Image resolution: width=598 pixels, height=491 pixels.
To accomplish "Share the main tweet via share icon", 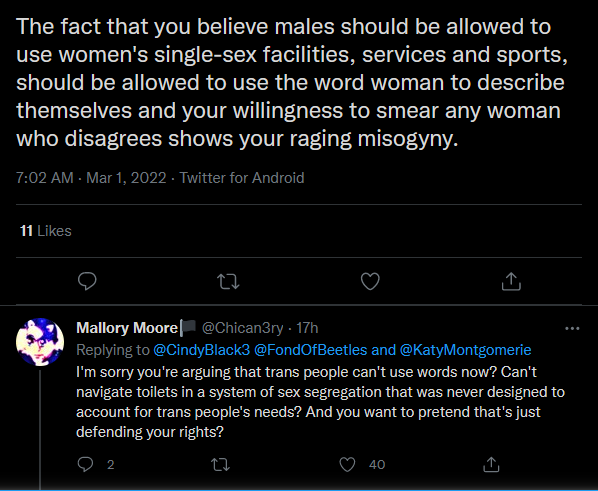I will (511, 282).
